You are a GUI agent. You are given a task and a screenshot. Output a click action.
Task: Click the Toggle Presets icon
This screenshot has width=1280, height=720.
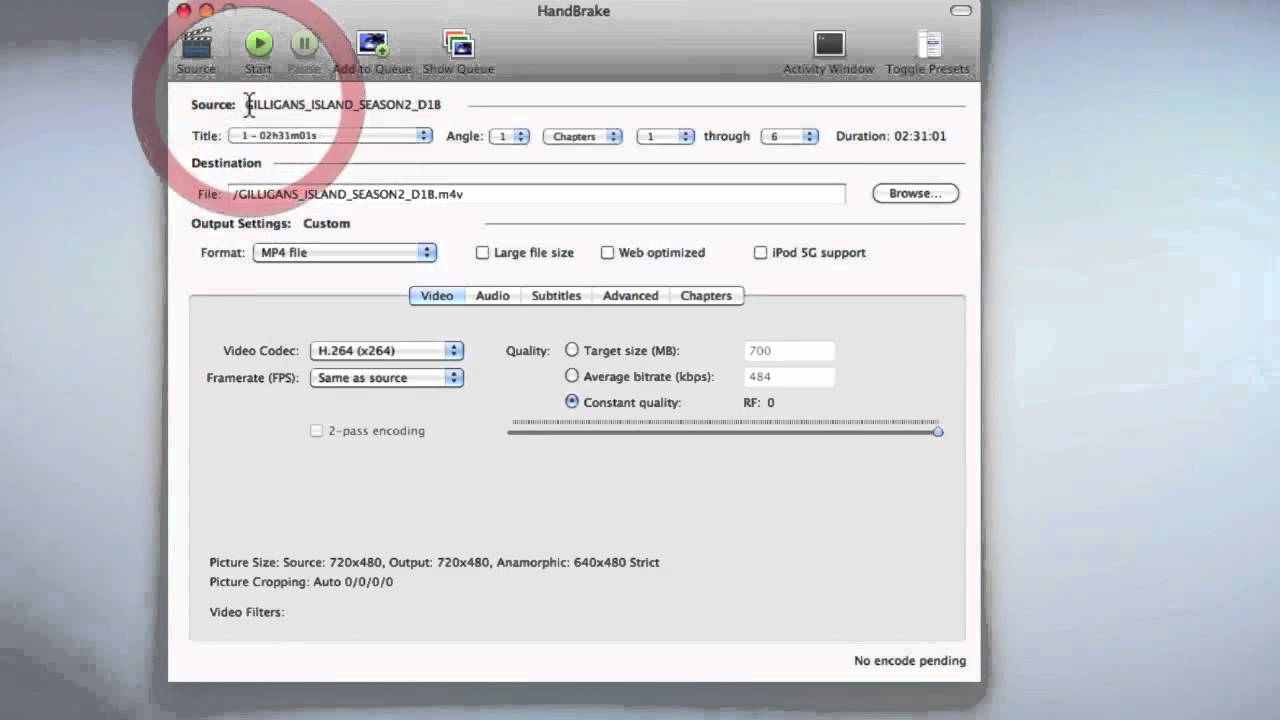pos(929,44)
